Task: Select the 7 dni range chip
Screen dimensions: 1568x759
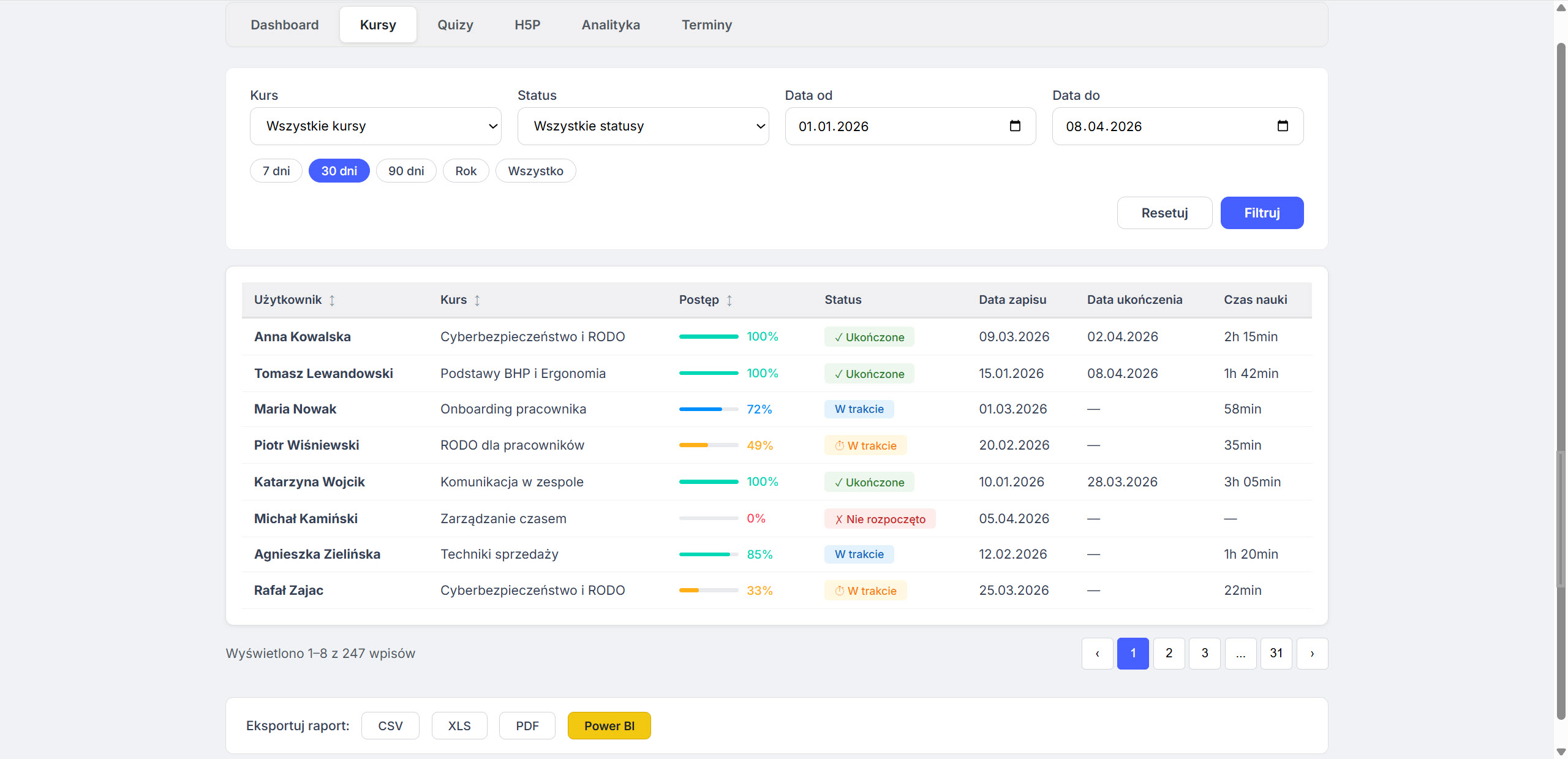Action: pos(276,171)
